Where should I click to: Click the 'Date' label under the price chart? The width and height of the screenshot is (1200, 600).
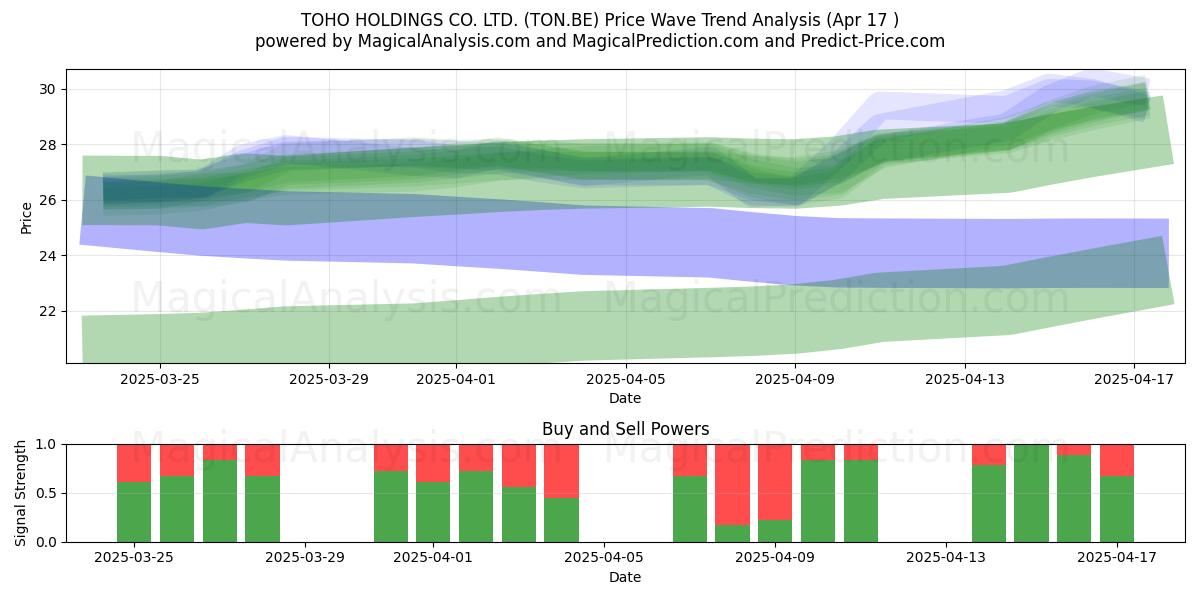pos(625,398)
